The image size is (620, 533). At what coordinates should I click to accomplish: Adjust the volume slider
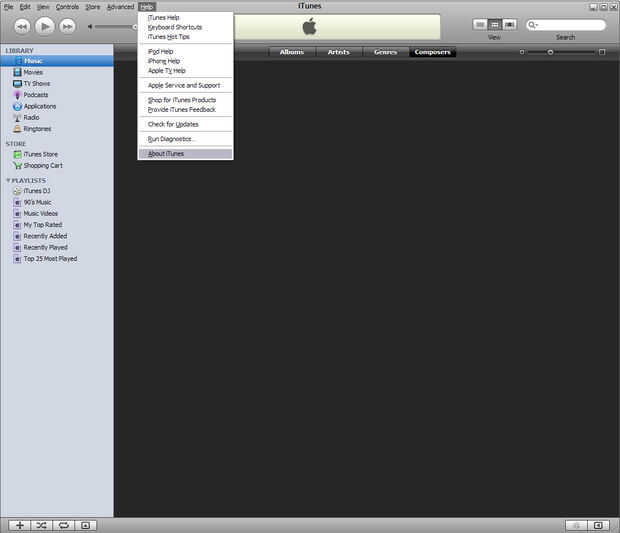tap(115, 26)
